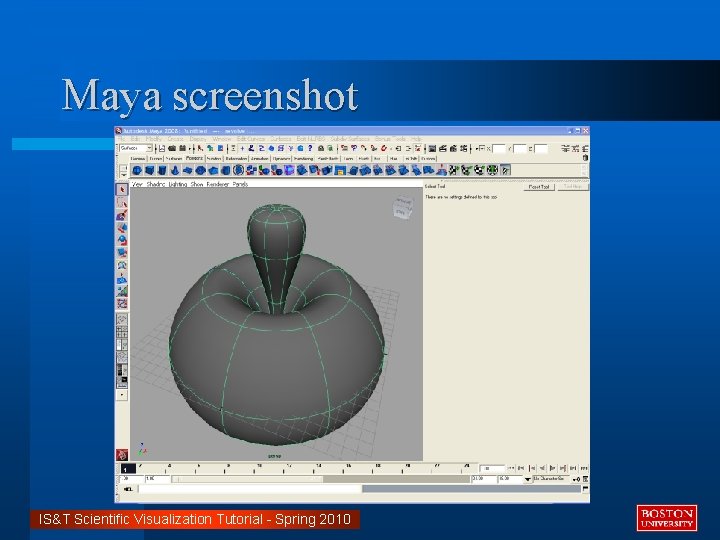Switch to the Surfaces shelf tab
The height and width of the screenshot is (540, 720).
(174, 158)
